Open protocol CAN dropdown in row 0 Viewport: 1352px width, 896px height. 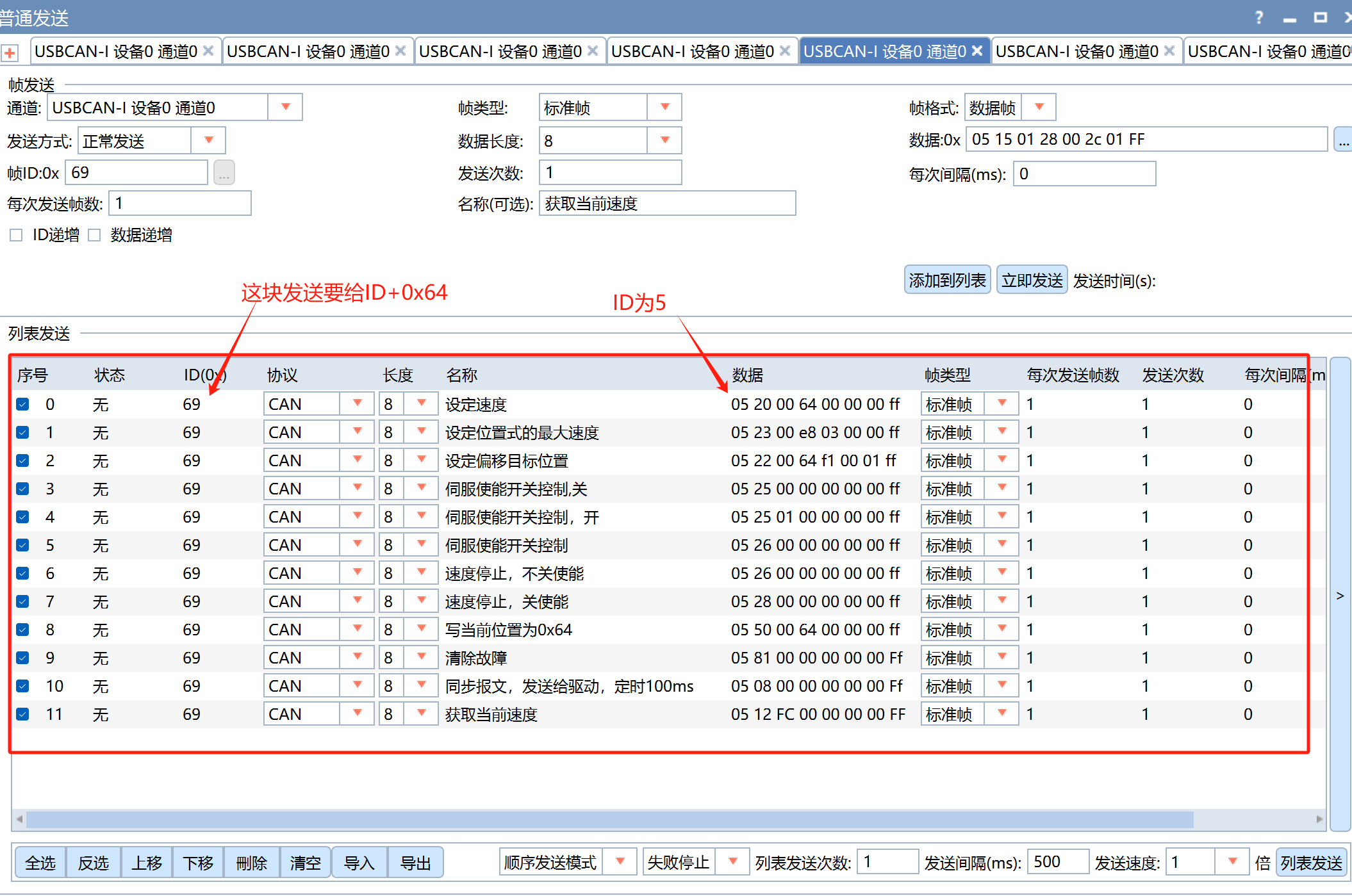click(x=358, y=404)
